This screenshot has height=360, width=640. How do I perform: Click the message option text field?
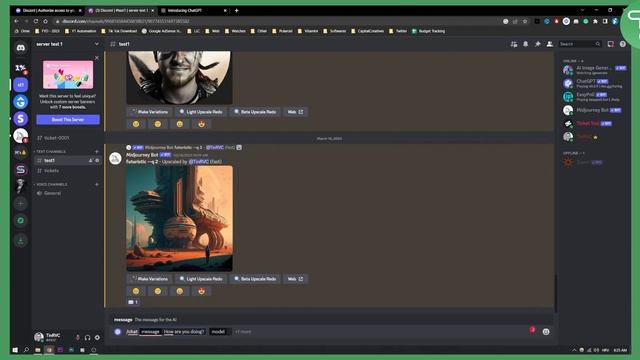pyautogui.click(x=184, y=332)
